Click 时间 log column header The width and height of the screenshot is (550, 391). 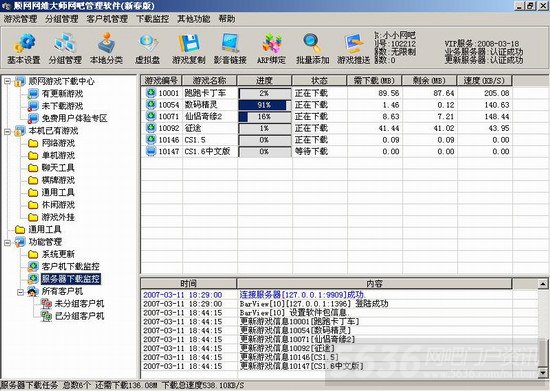pyautogui.click(x=189, y=283)
